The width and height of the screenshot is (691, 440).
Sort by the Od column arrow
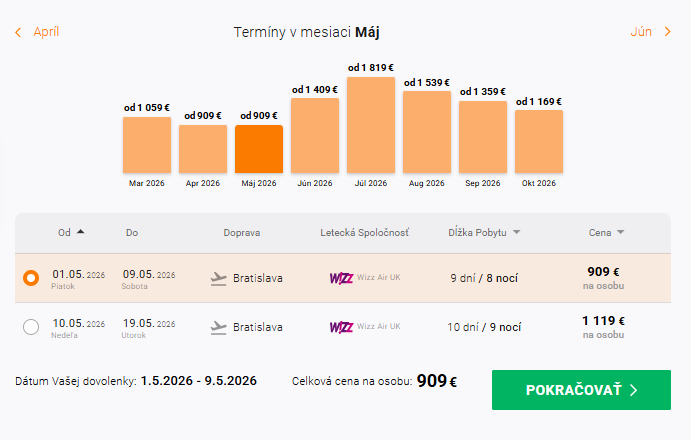click(x=81, y=232)
